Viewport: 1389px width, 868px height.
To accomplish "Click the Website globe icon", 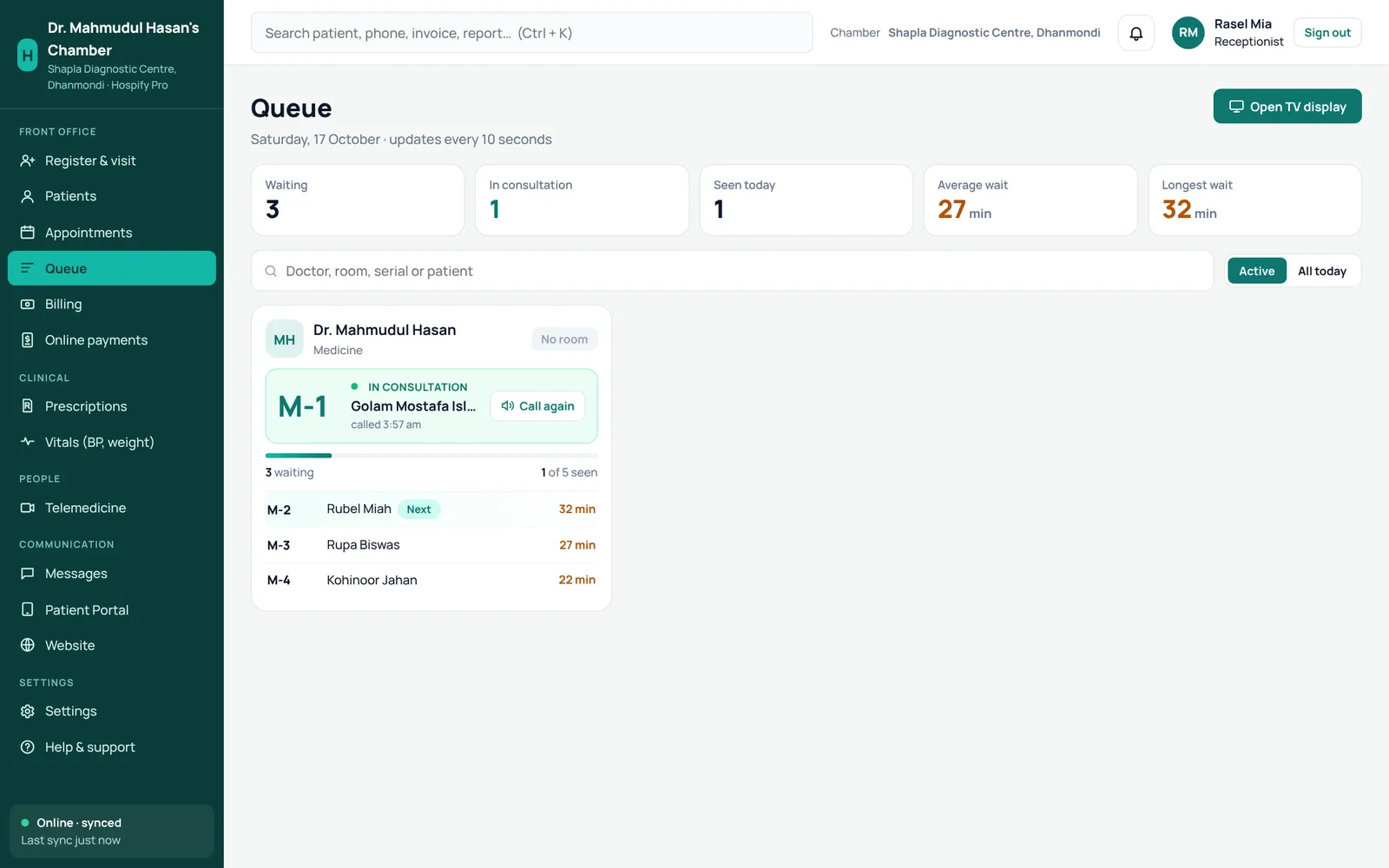I will tap(28, 645).
